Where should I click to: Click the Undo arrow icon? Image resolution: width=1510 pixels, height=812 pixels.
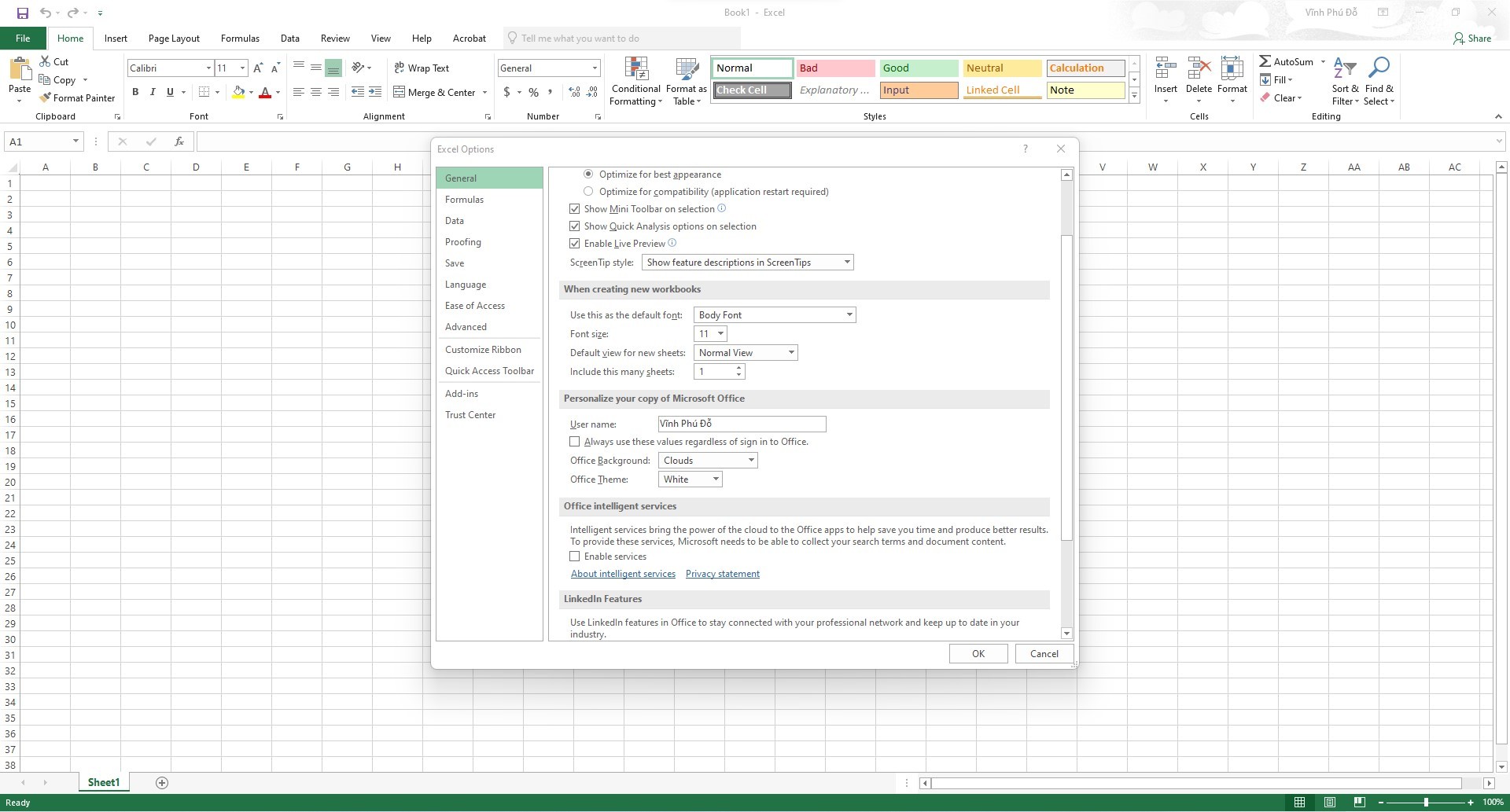46,13
